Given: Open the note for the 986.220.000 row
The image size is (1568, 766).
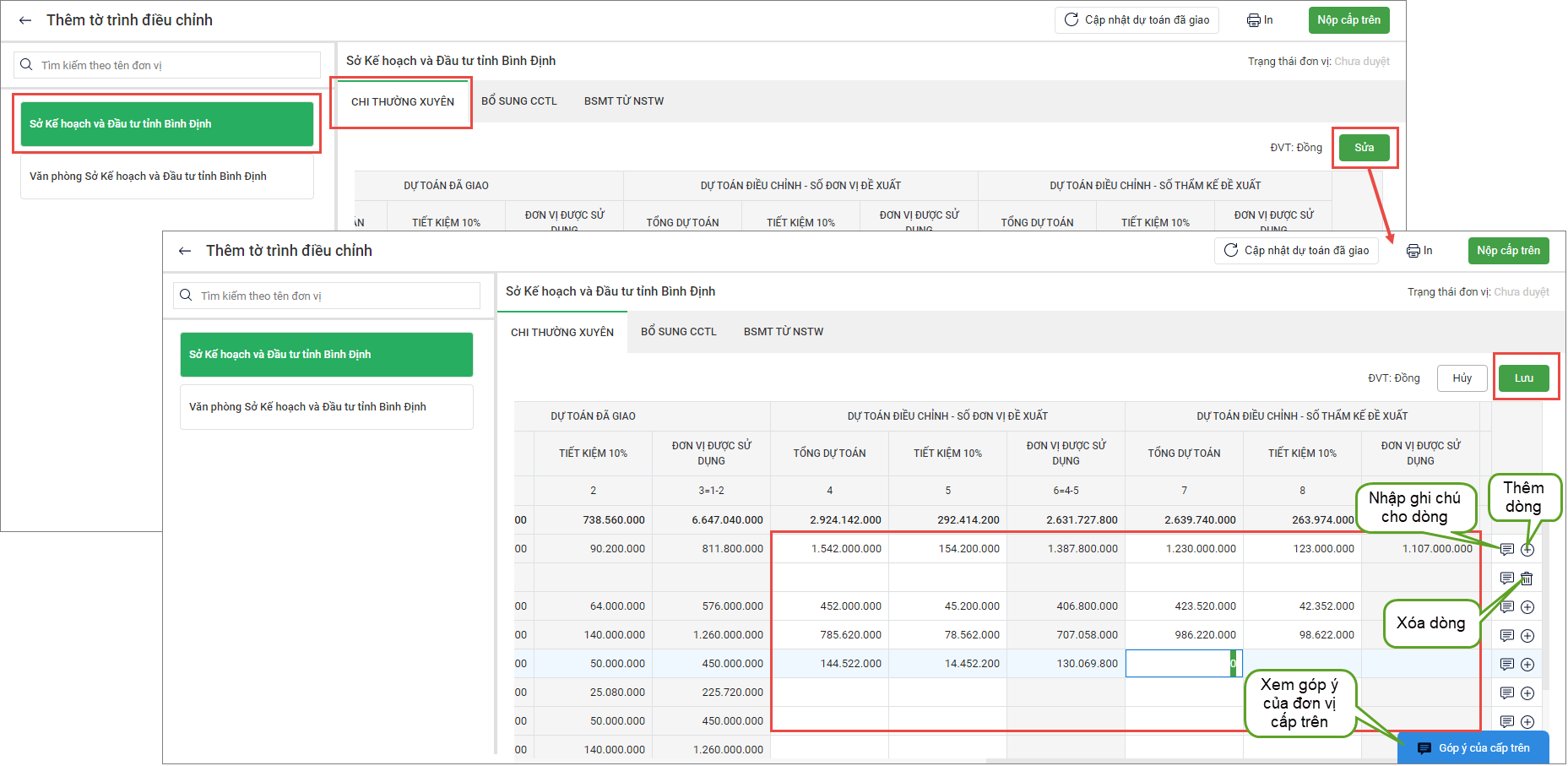Looking at the screenshot, I should click(1506, 636).
